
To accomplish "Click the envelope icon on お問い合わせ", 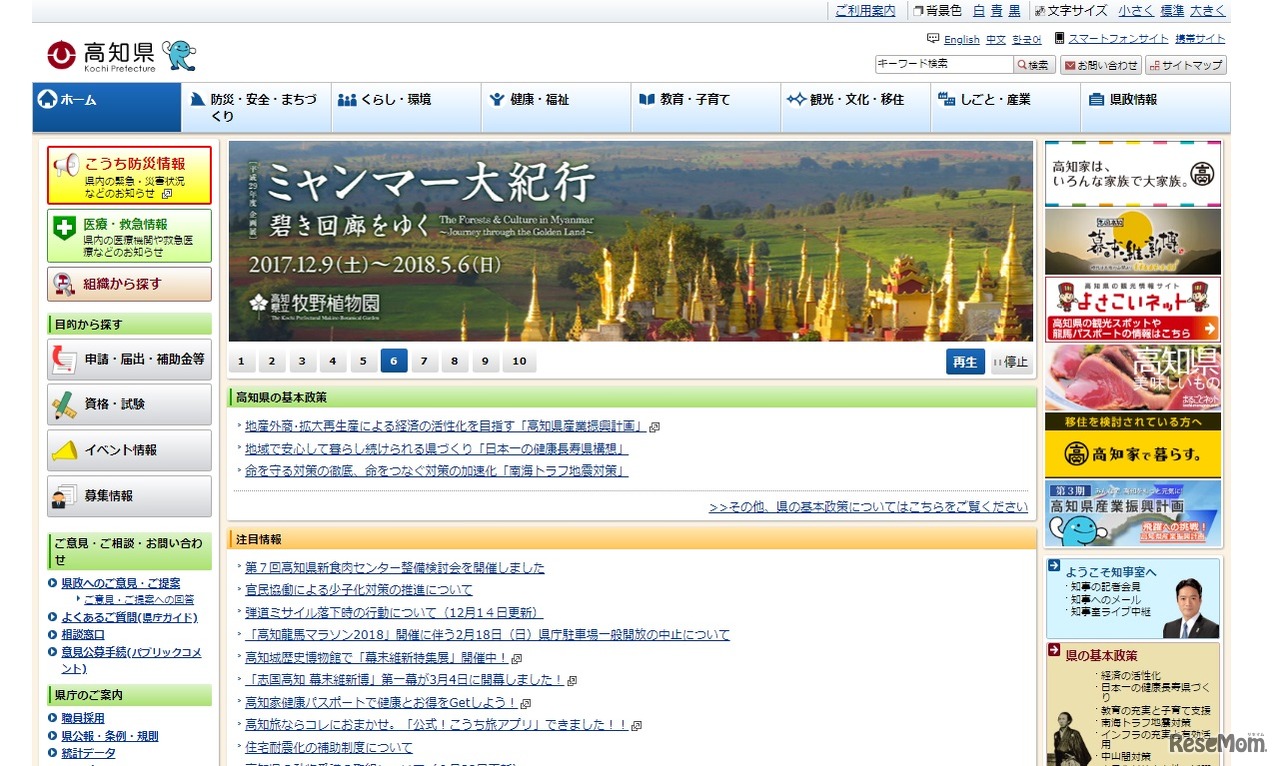I will click(1070, 64).
